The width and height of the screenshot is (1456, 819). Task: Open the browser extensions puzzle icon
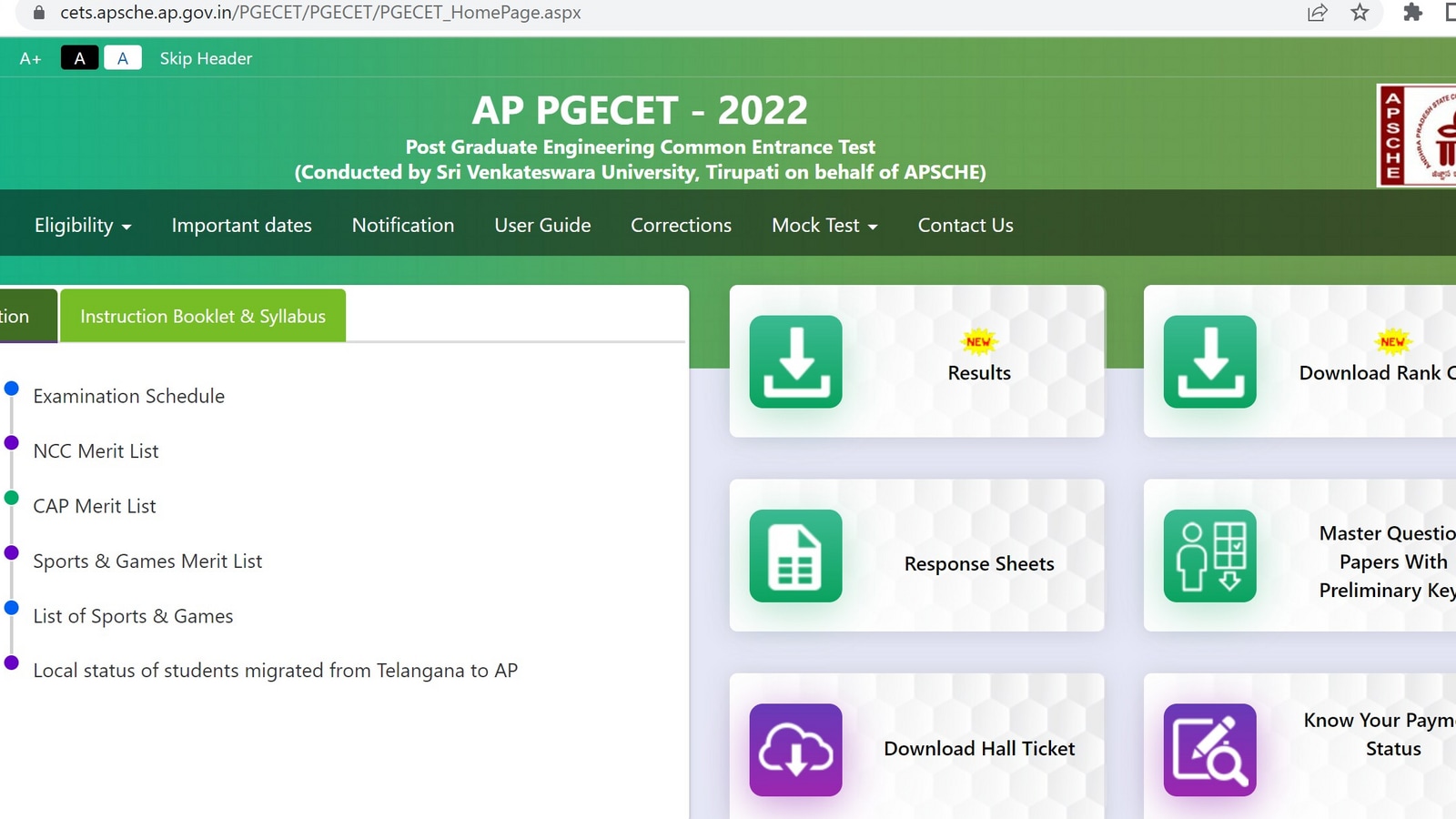point(1412,13)
